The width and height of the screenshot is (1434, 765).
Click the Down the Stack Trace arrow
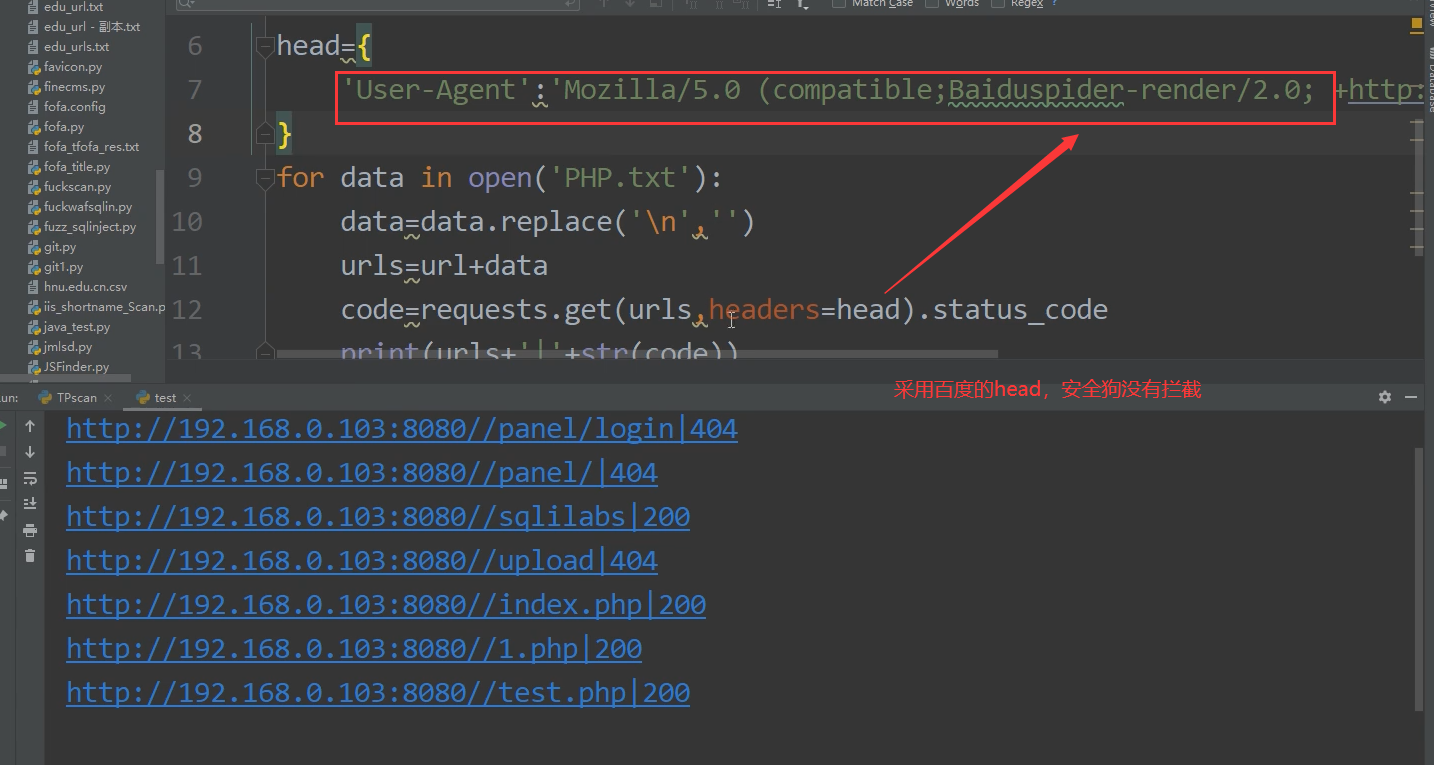(30, 453)
